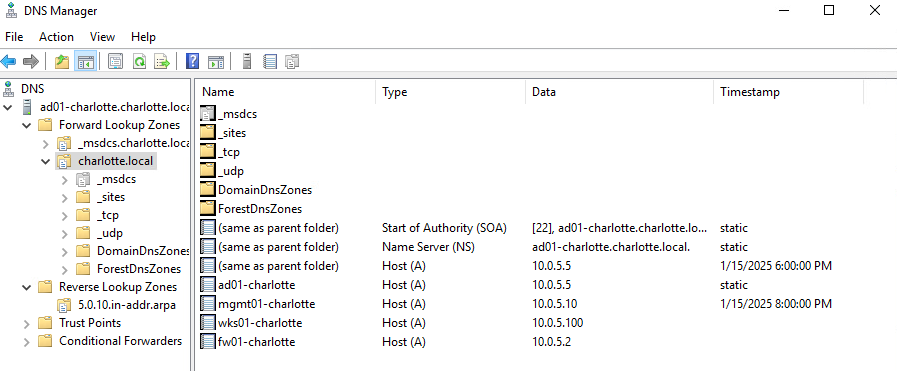The image size is (897, 371).
Task: Click the New Record notebook icon
Action: point(270,62)
